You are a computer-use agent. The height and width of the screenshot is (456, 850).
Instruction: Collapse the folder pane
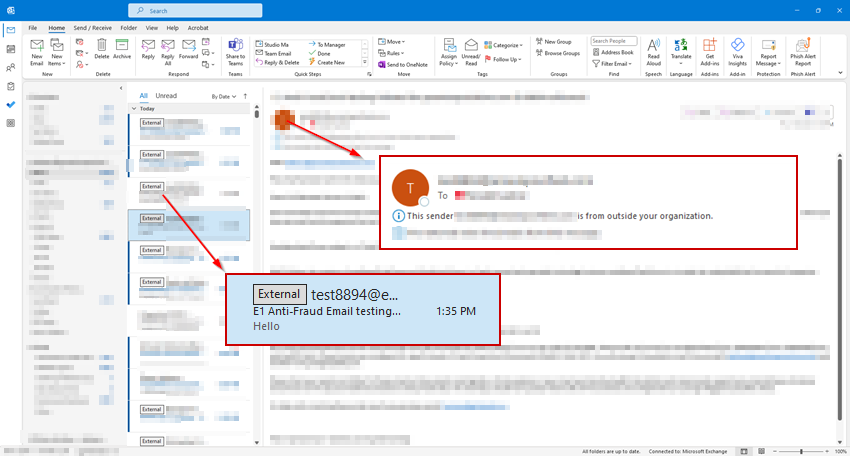click(121, 88)
